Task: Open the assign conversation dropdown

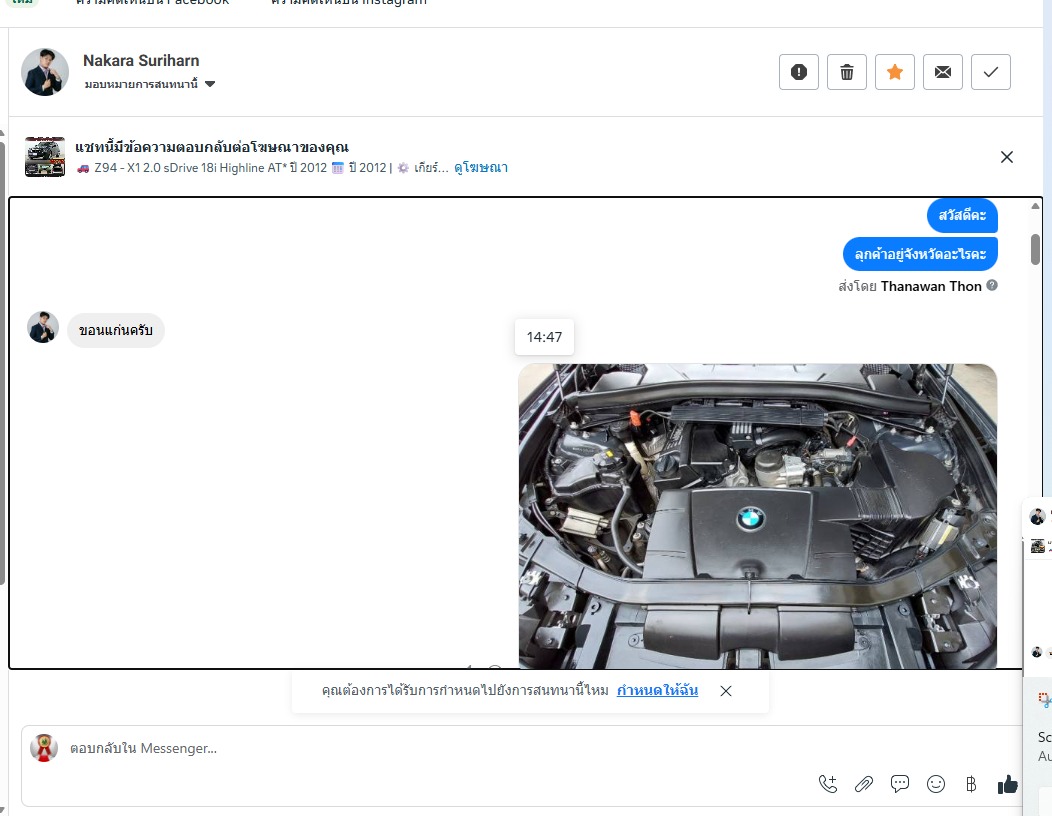Action: [150, 84]
